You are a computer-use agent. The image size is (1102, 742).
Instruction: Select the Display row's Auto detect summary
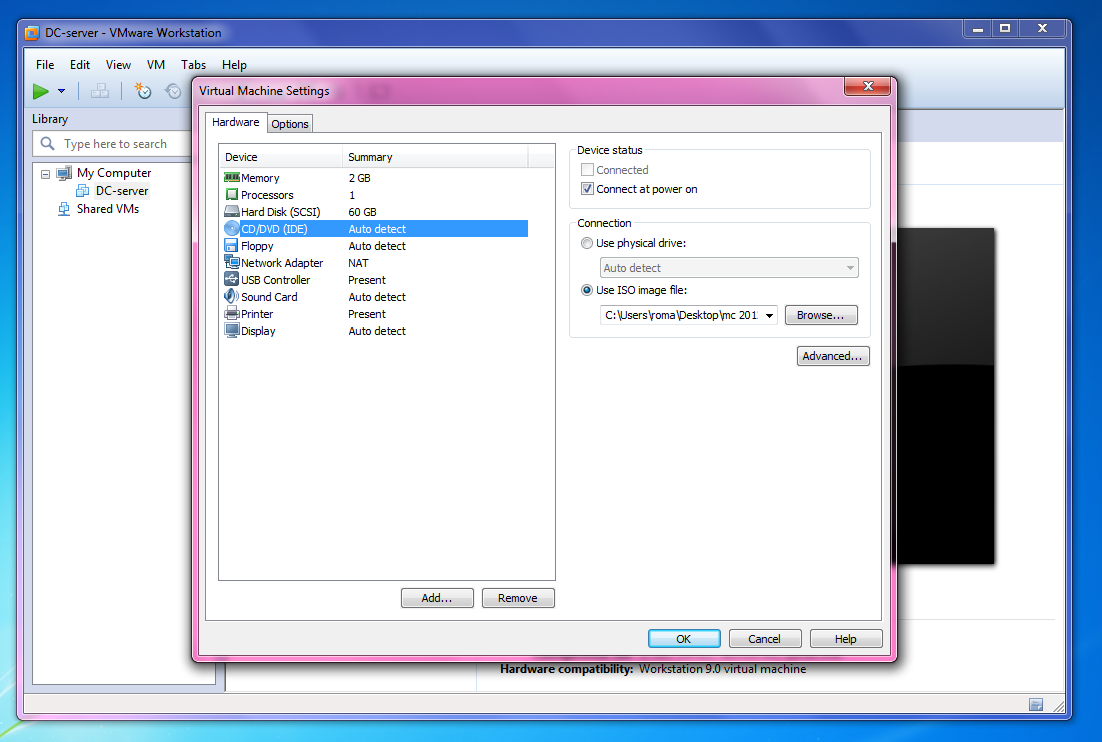377,331
